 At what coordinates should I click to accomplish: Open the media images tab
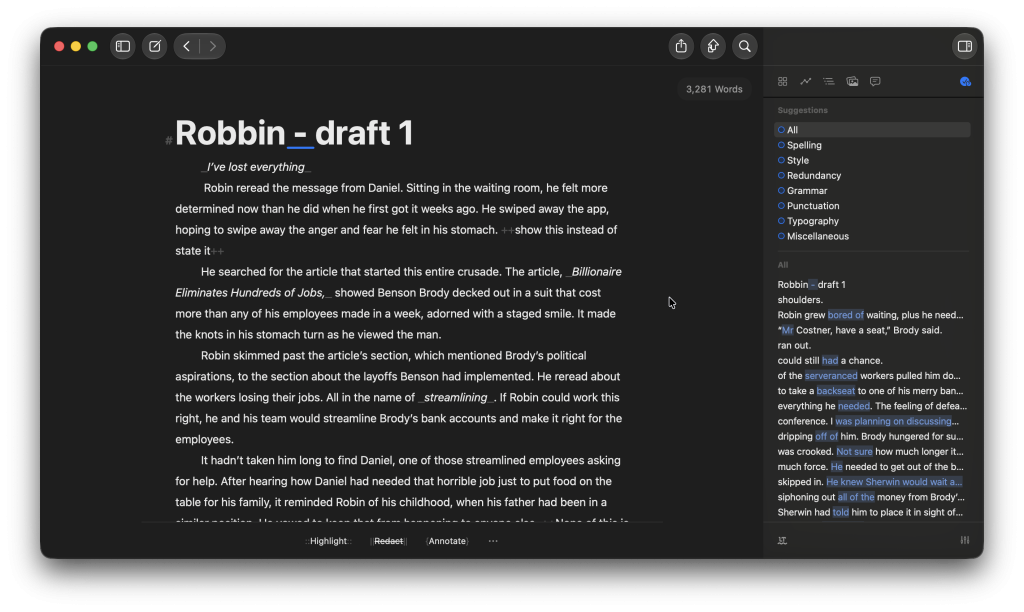click(852, 82)
